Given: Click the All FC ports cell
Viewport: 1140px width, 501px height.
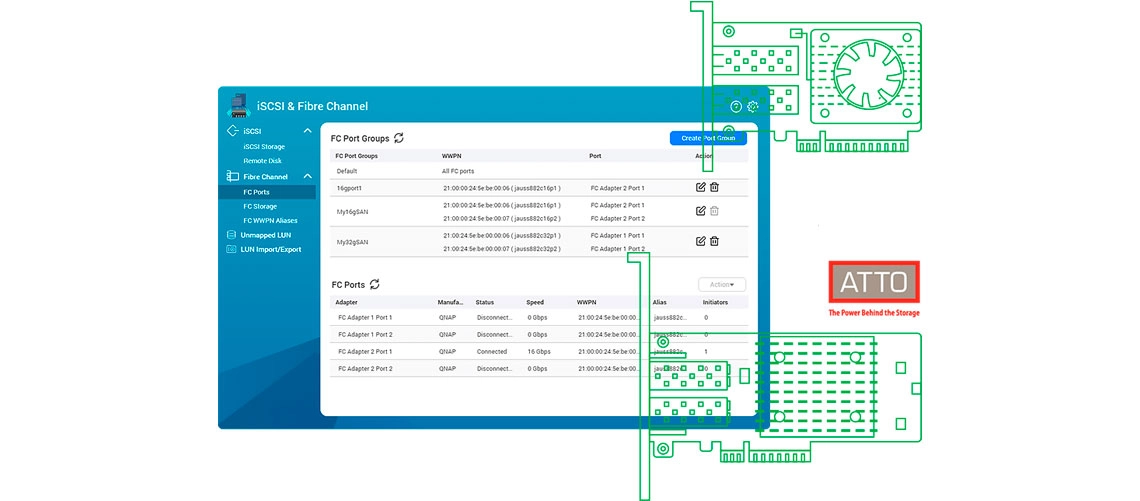Looking at the screenshot, I should pos(458,171).
